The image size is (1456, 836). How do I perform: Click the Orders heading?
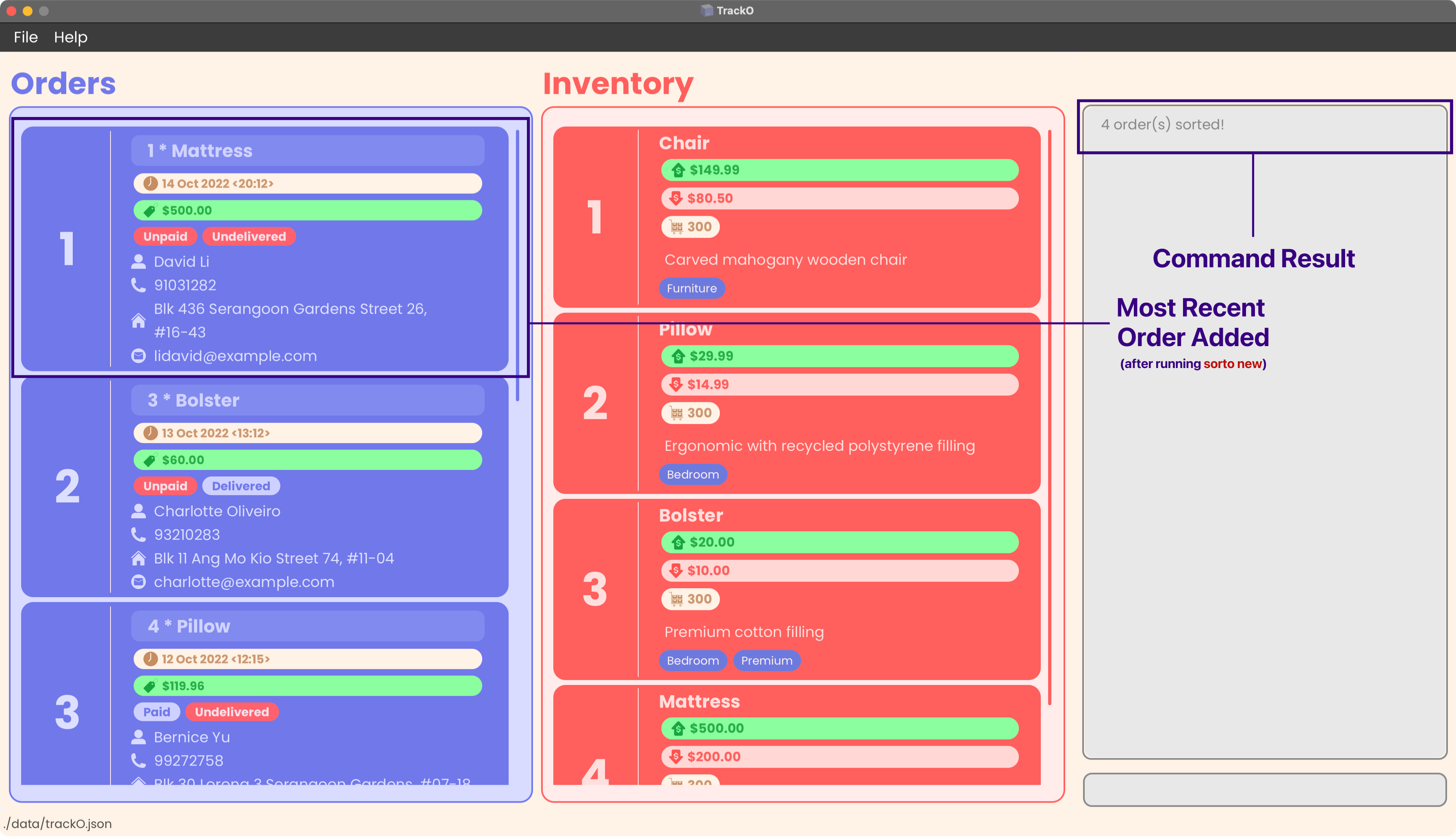(63, 83)
